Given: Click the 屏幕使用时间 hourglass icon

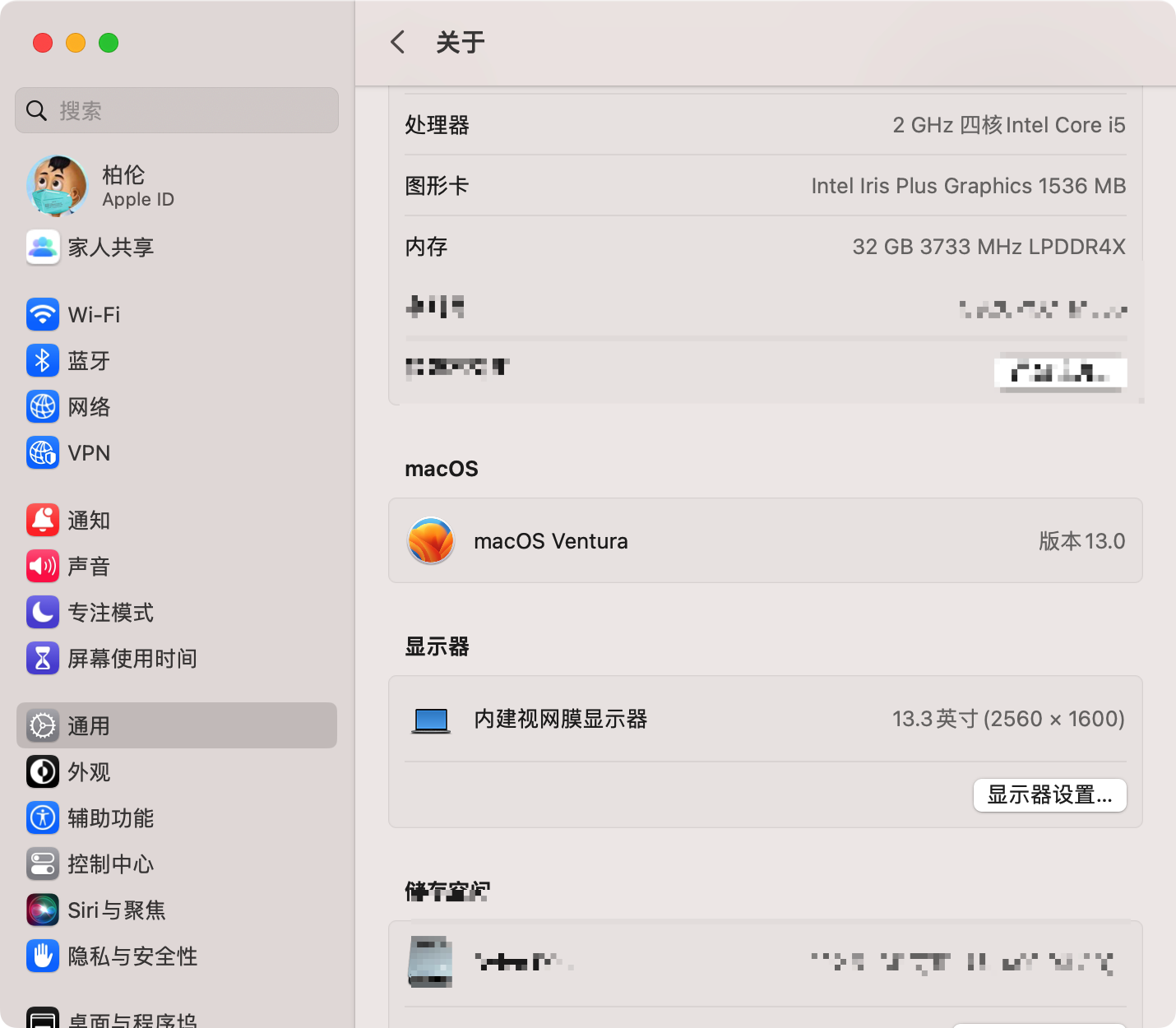Looking at the screenshot, I should pyautogui.click(x=43, y=658).
